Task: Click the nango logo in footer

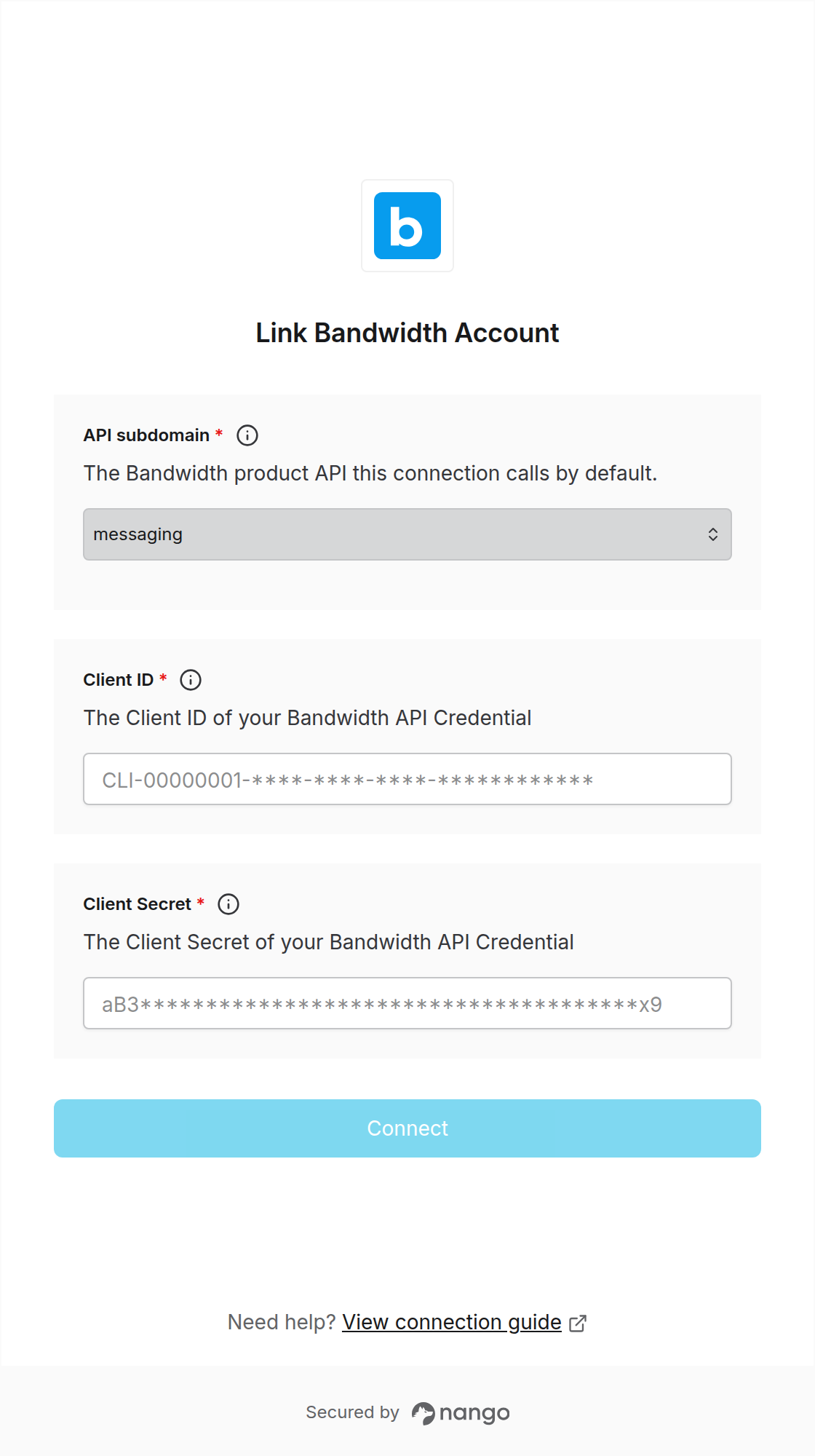Action: point(461,1413)
